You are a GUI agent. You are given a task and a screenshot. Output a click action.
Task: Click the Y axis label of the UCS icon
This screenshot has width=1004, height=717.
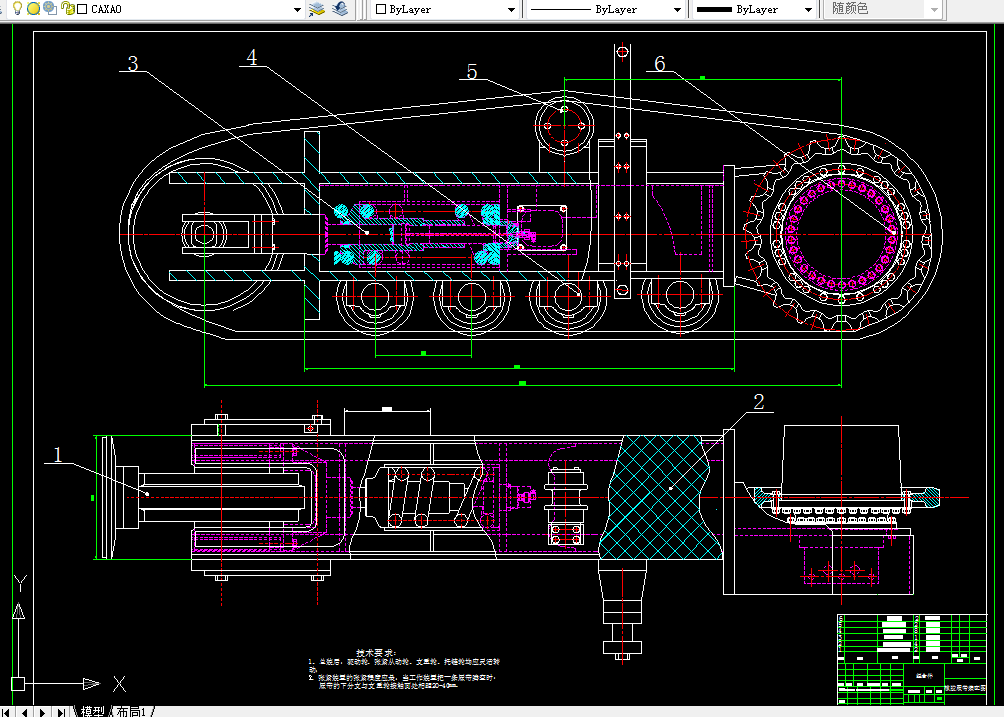pyautogui.click(x=20, y=584)
